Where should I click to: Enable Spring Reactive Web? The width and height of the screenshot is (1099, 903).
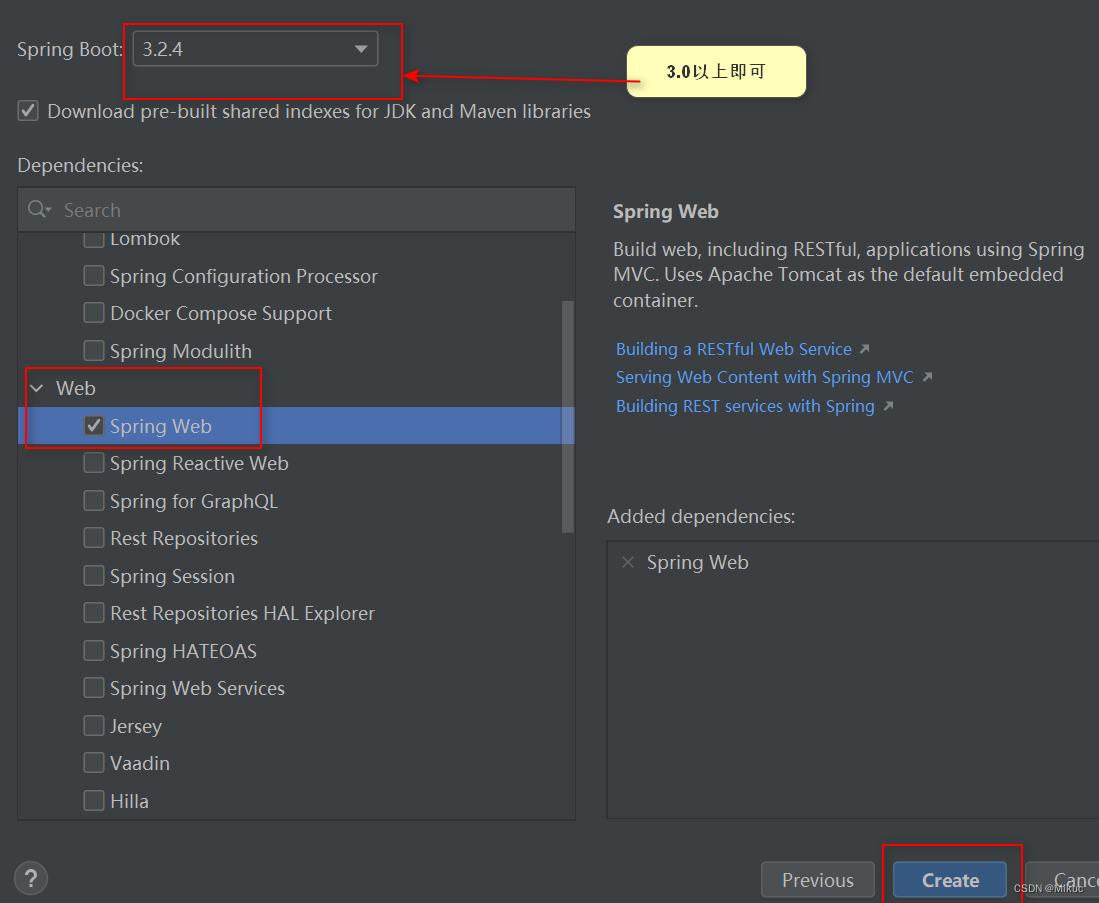pos(94,463)
